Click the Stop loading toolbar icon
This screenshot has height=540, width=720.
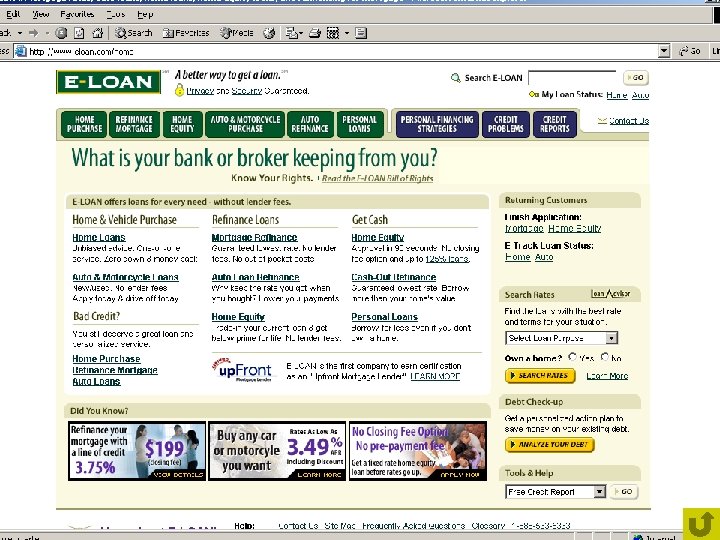point(61,33)
